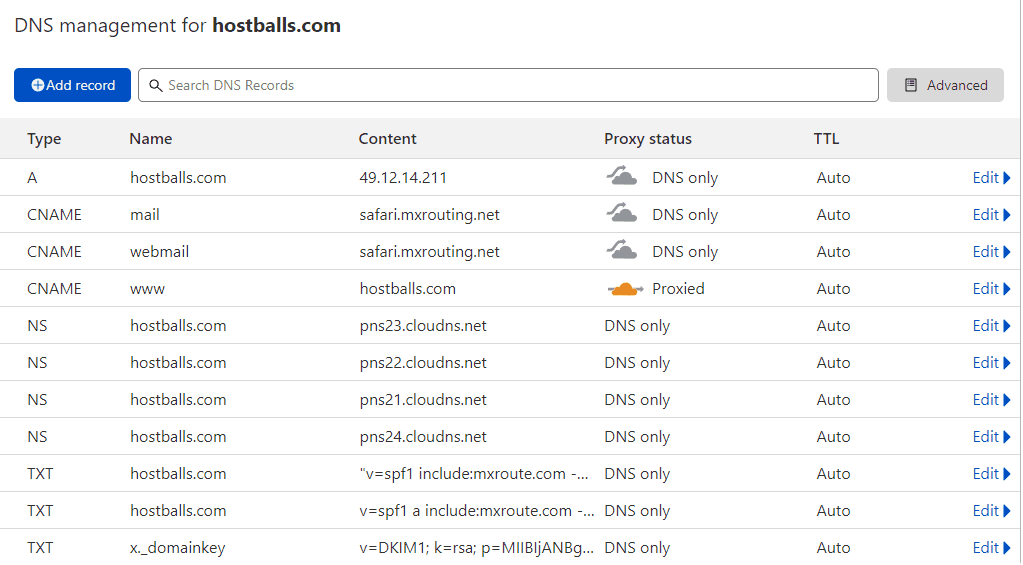The width and height of the screenshot is (1023, 565).
Task: Click the grey cloud icon on the webmail row
Action: pos(622,251)
